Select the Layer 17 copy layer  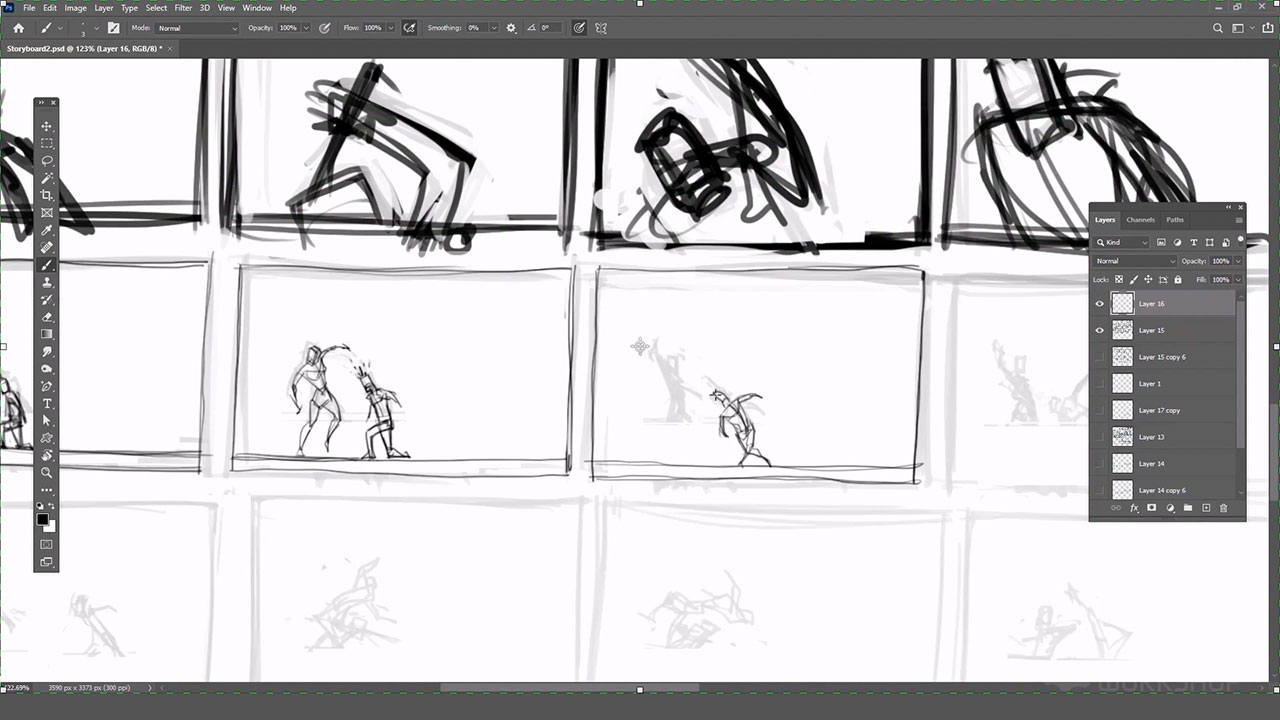point(1159,410)
